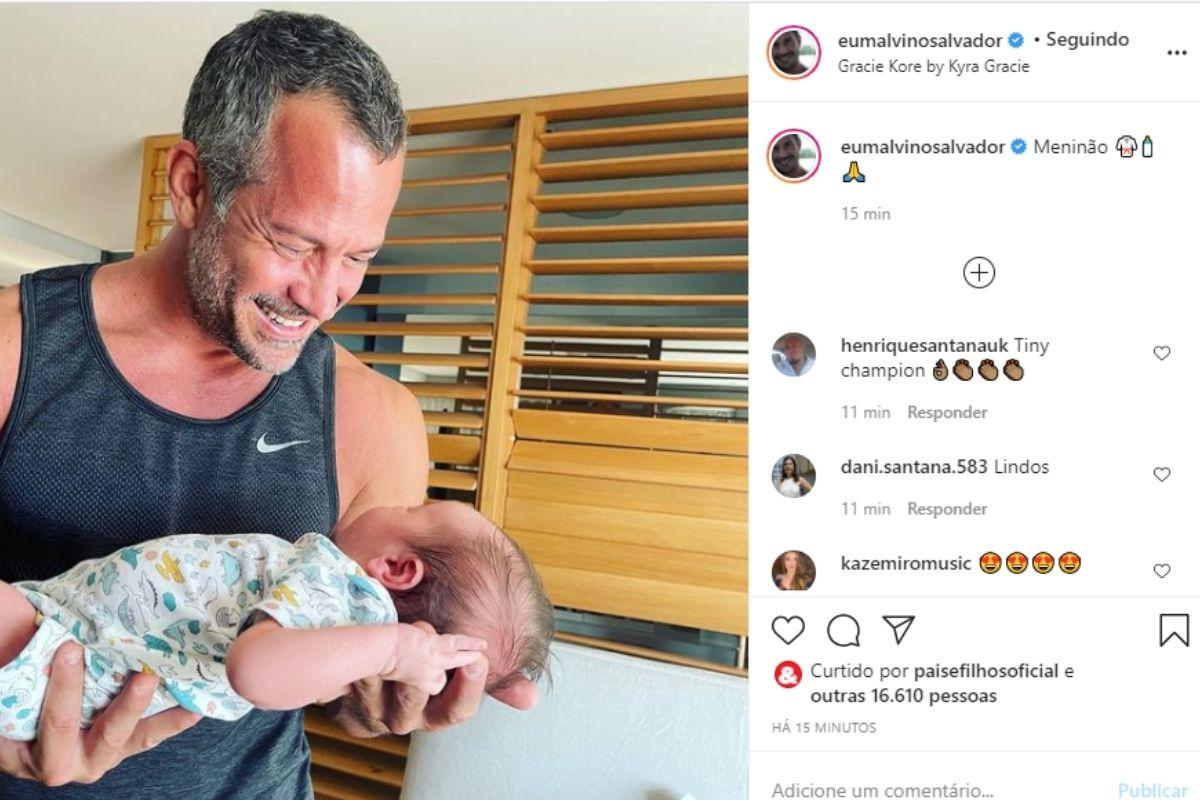Screen dimensions: 1200x800
Task: Like kazemiromusic's comment
Action: click(x=1162, y=570)
